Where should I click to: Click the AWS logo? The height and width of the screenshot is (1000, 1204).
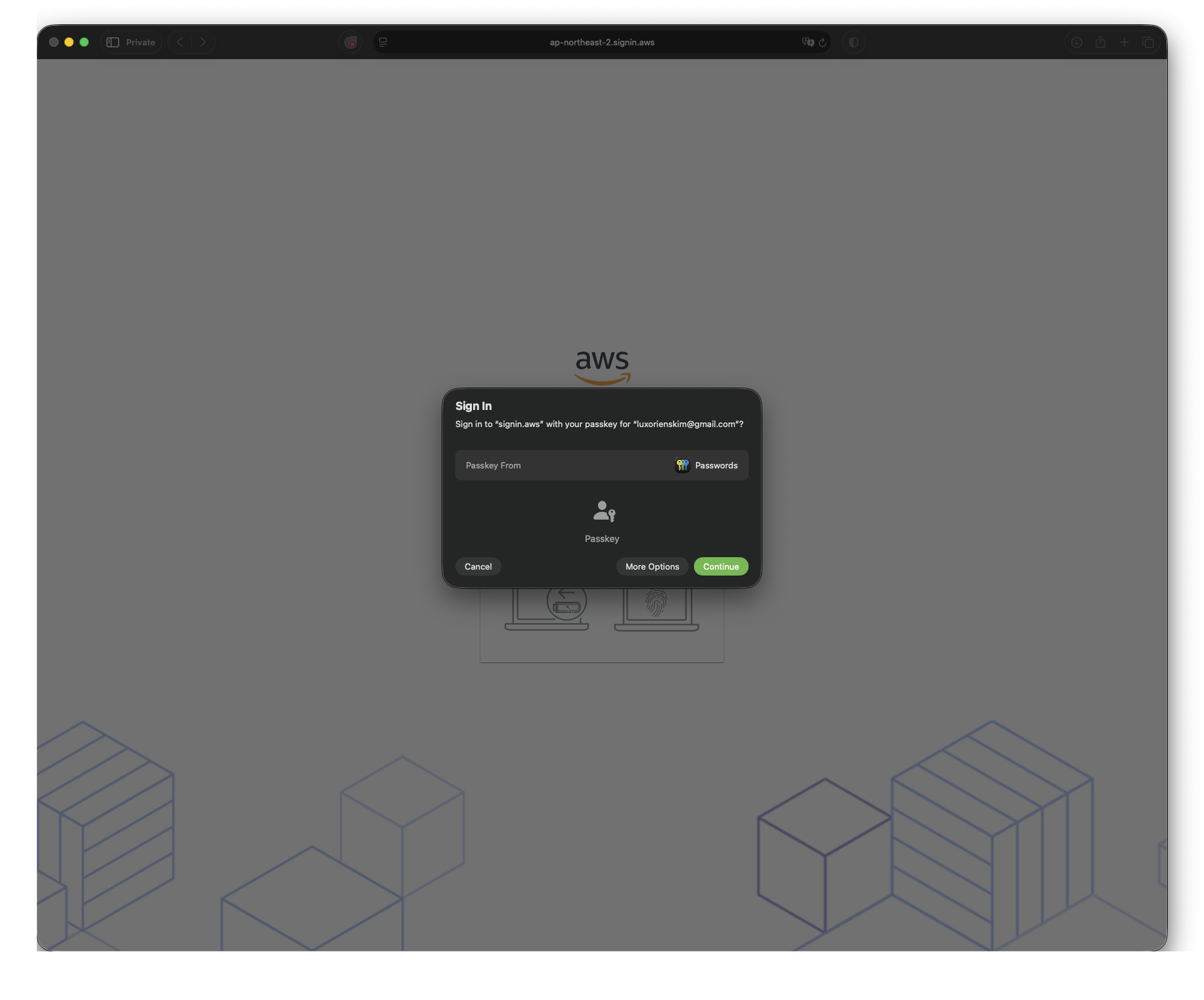point(602,366)
